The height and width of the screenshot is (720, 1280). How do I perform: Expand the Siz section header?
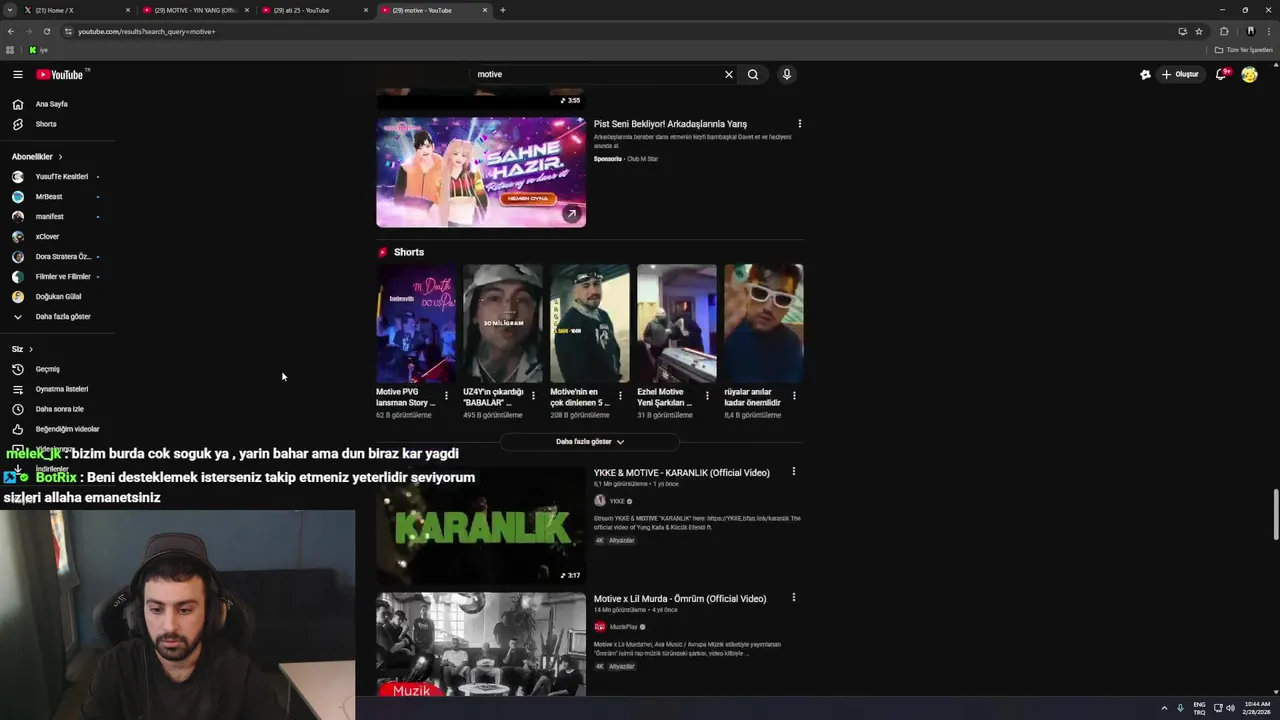pyautogui.click(x=22, y=349)
